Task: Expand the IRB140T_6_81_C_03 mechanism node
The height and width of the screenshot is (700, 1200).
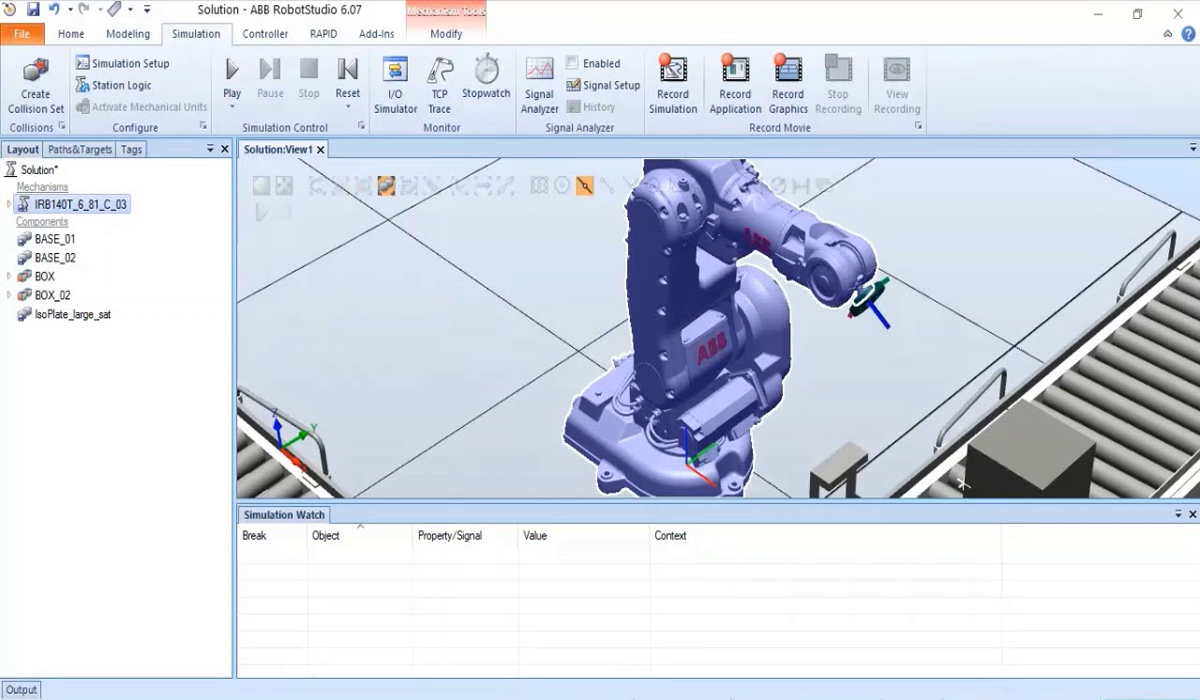Action: (8, 204)
